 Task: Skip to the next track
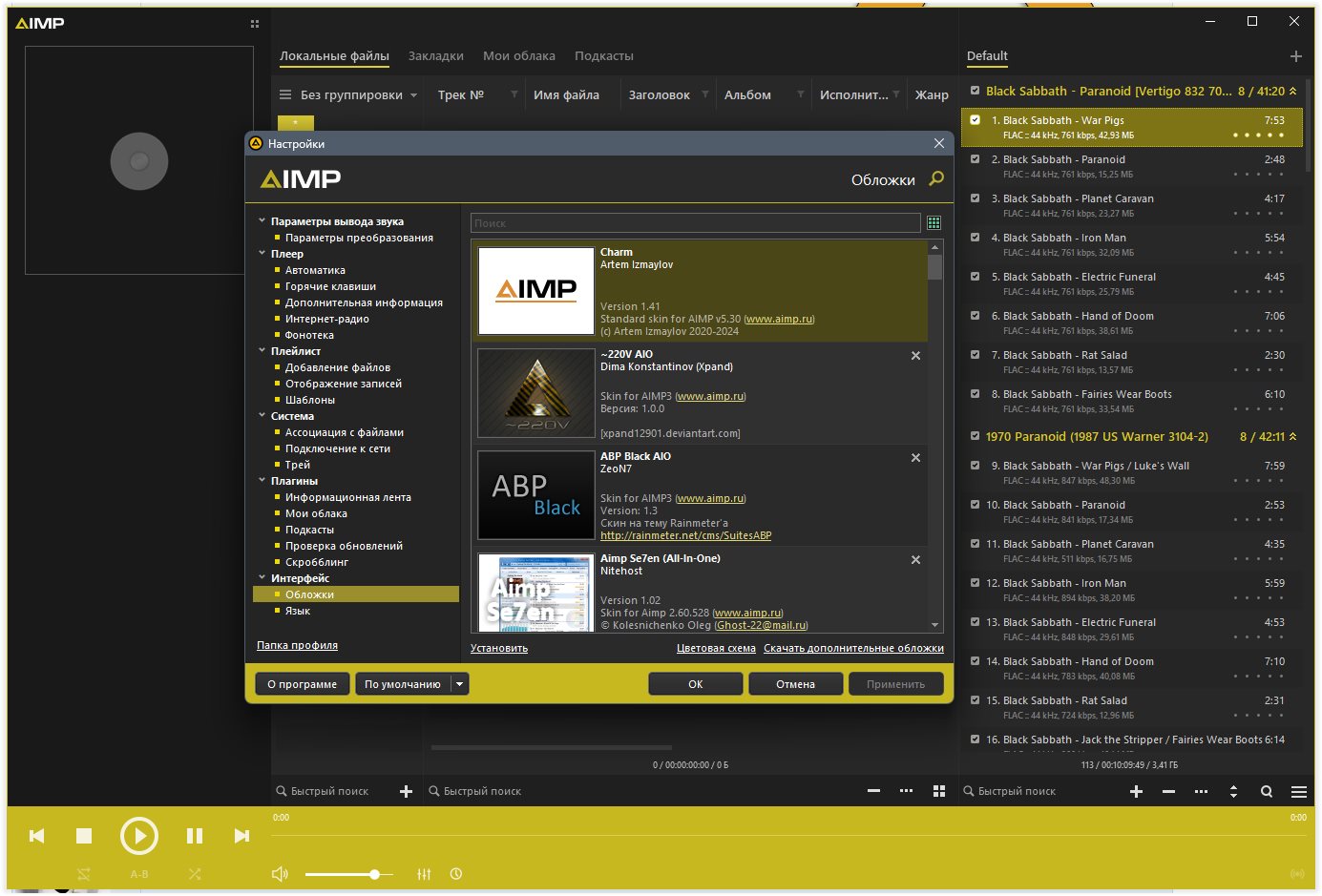click(241, 836)
